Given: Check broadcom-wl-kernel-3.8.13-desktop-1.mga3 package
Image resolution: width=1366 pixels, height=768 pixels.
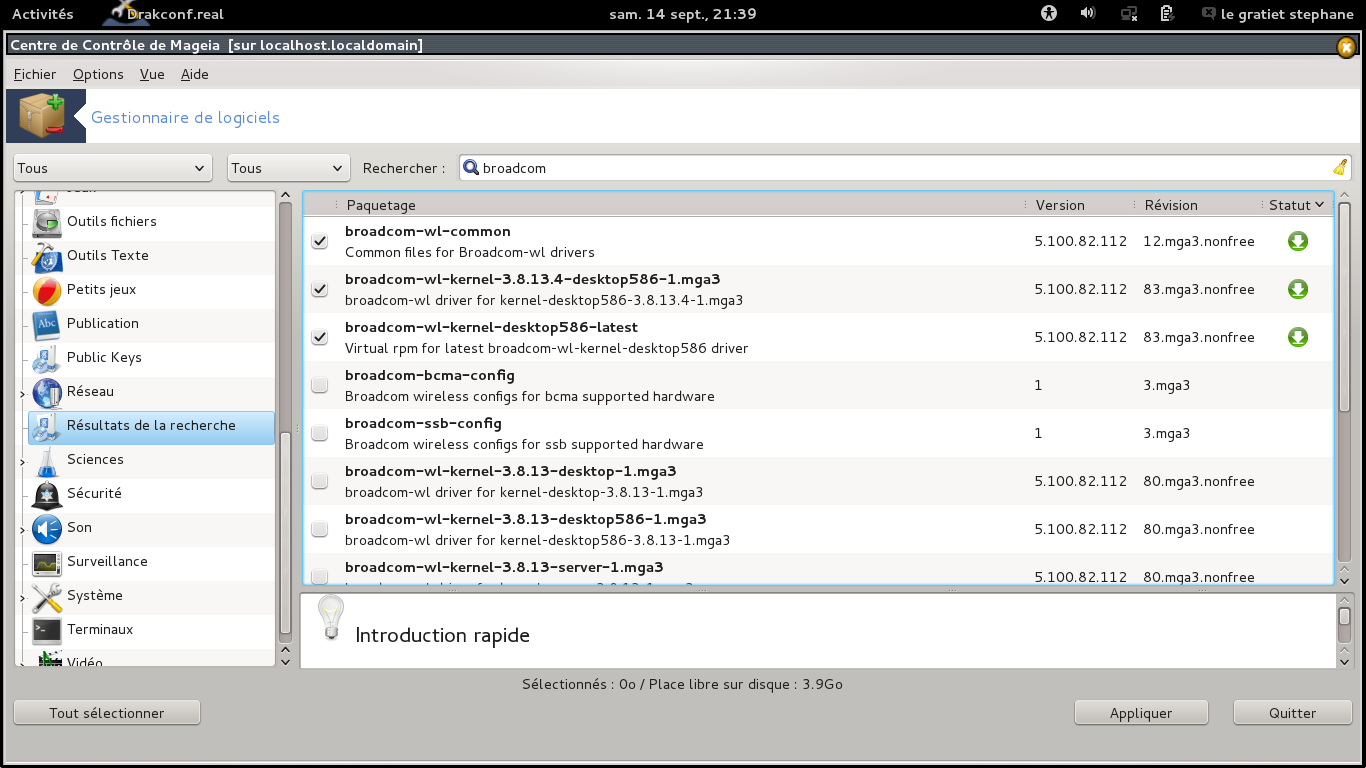Looking at the screenshot, I should pyautogui.click(x=319, y=481).
